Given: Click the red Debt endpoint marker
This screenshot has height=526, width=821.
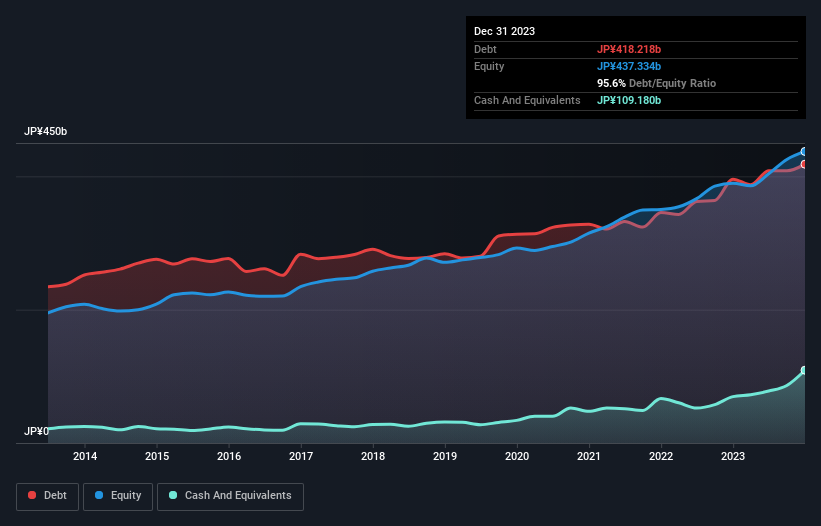Looking at the screenshot, I should (804, 164).
